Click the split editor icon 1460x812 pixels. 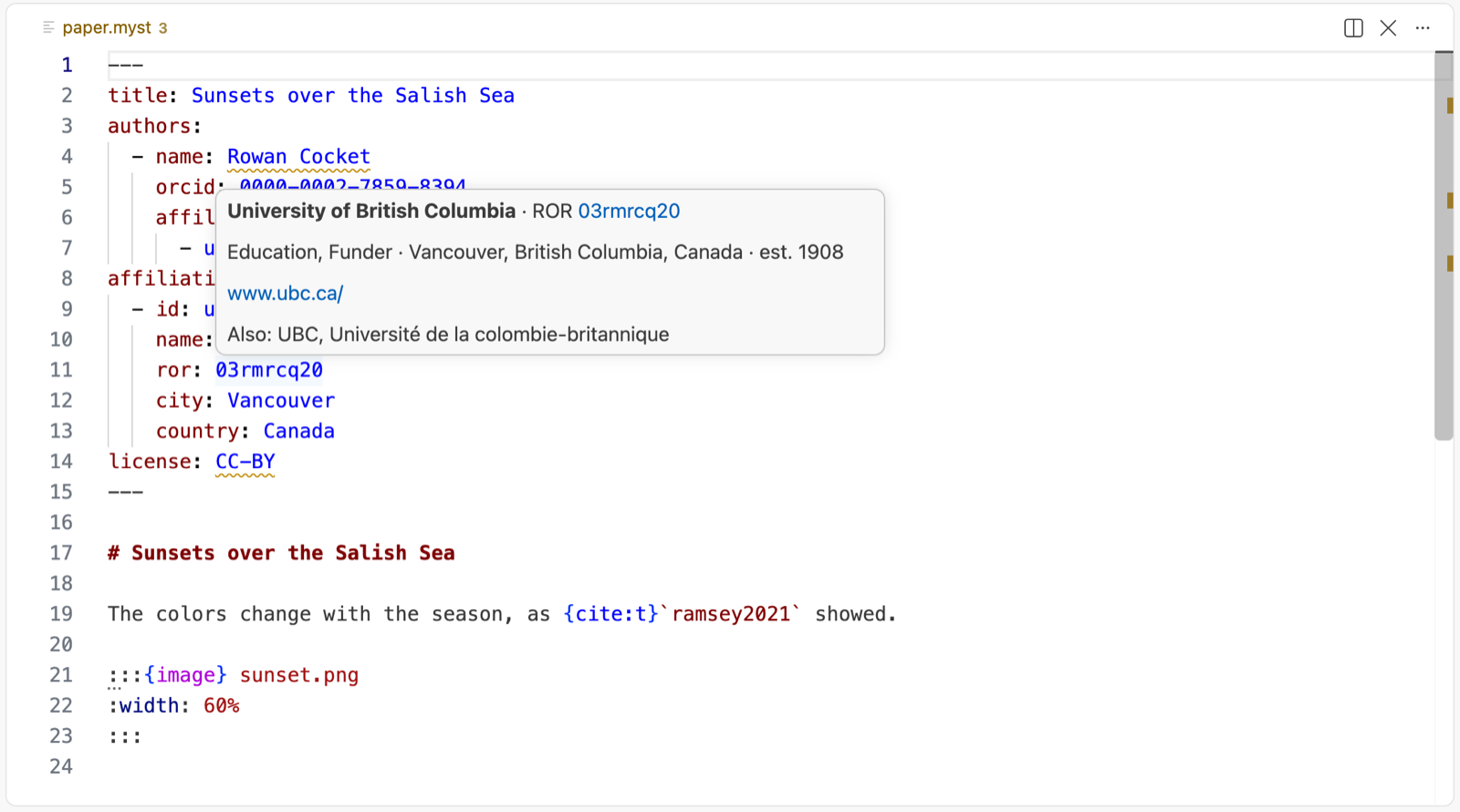click(1353, 28)
